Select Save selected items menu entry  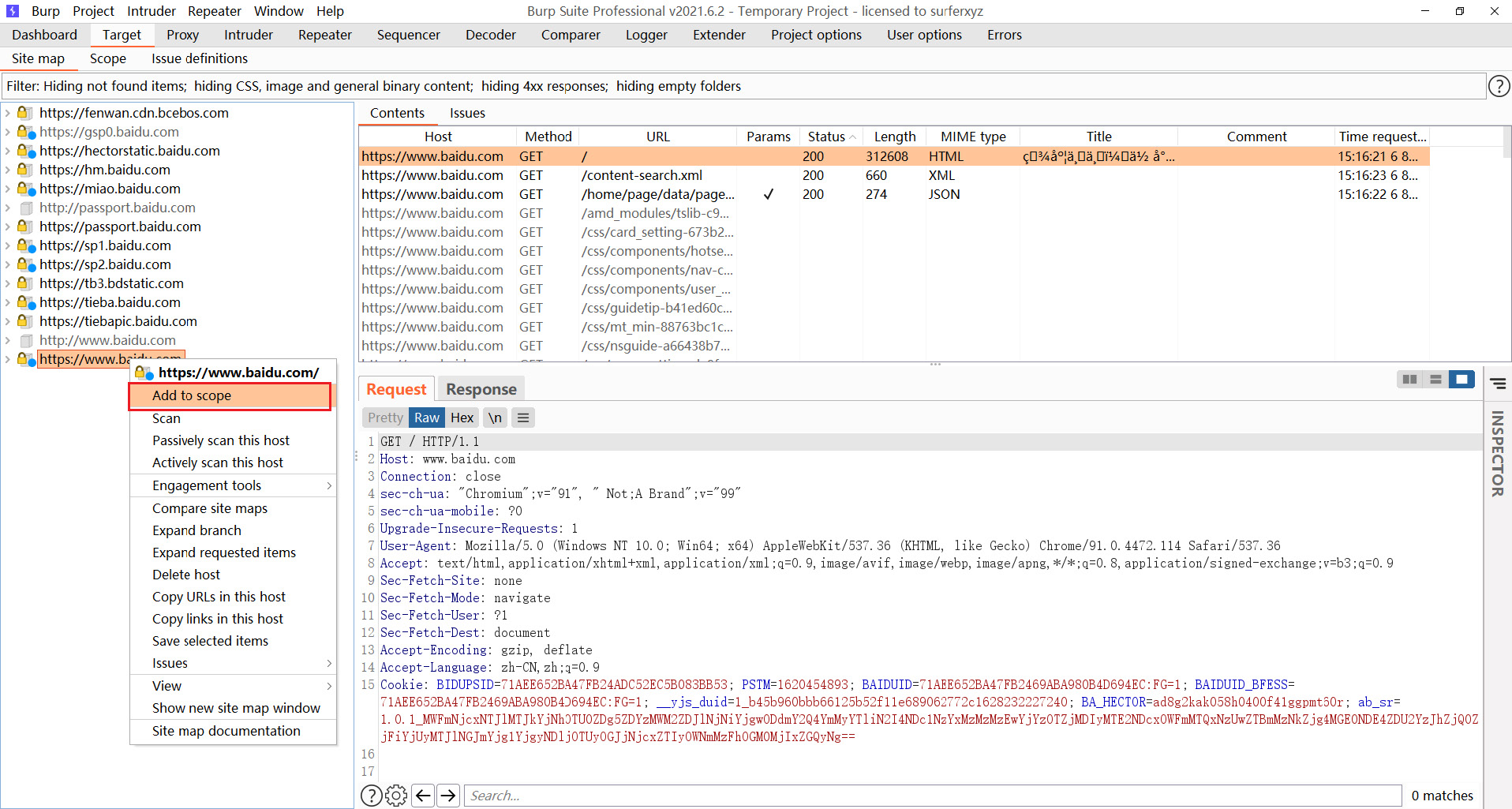(x=233, y=641)
